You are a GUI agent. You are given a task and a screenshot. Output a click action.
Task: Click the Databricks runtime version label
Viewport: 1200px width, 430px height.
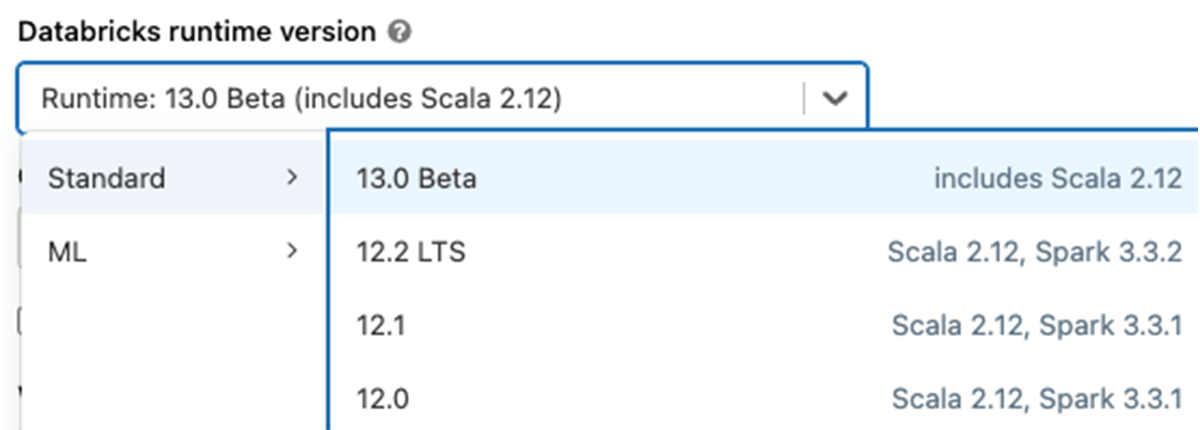[x=197, y=32]
